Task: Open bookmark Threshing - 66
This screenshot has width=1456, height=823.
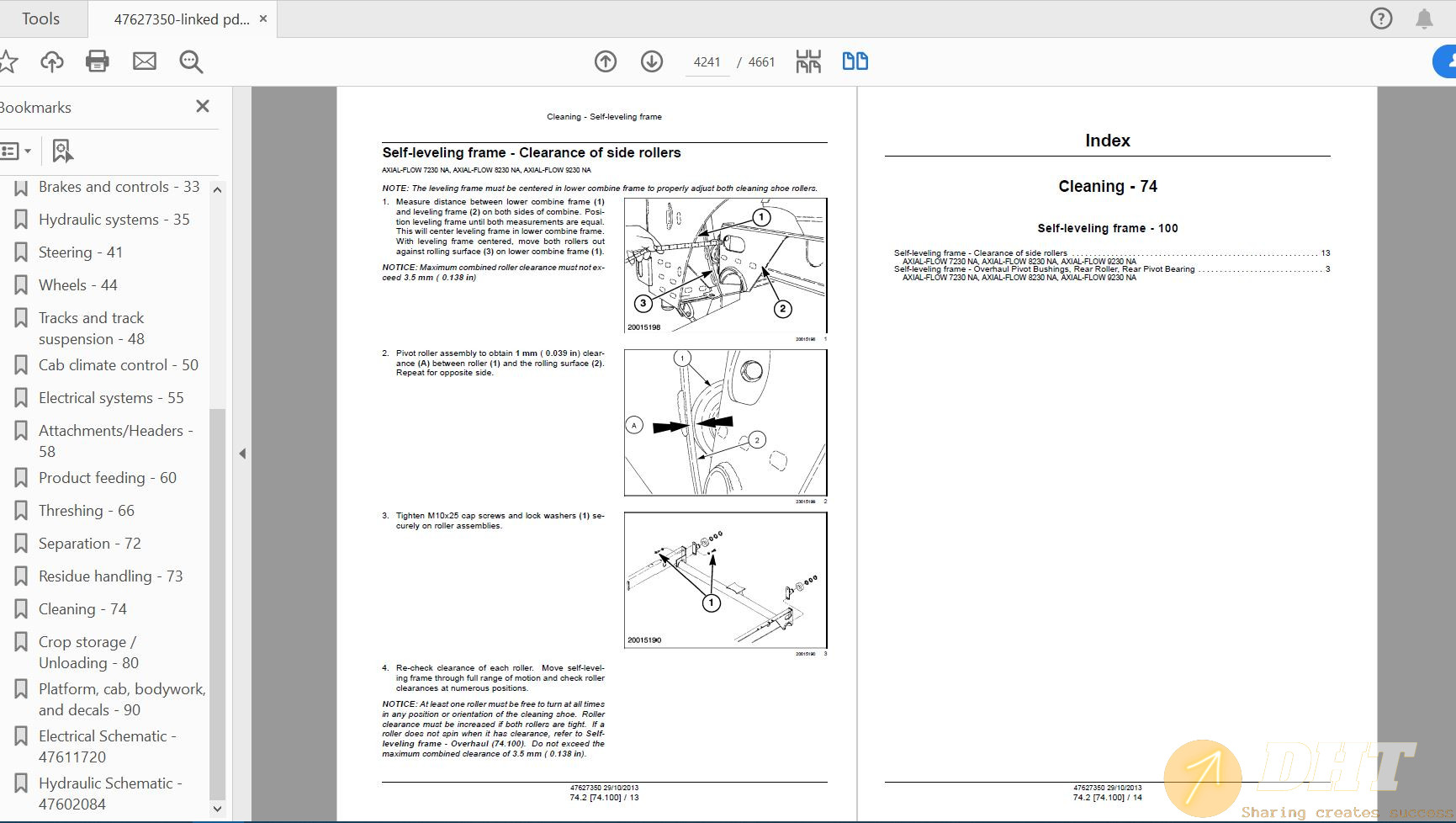Action: [87, 511]
